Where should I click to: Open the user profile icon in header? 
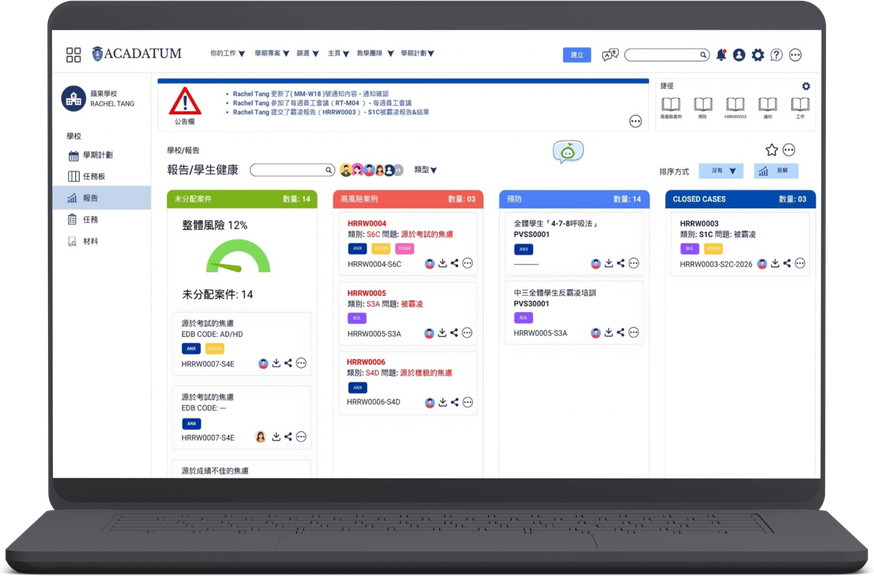pos(739,55)
